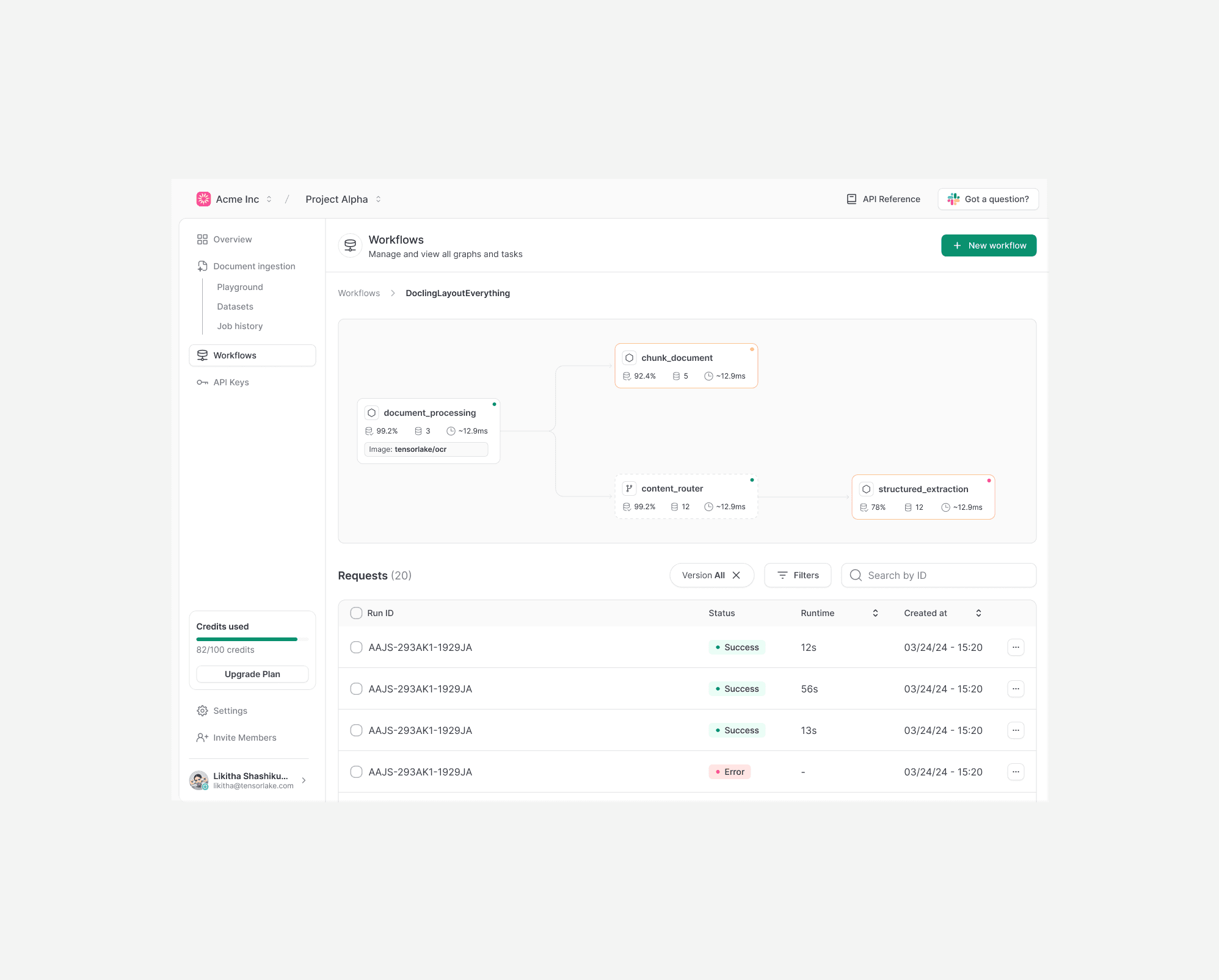The height and width of the screenshot is (980, 1219).
Task: Check the box for the 56s run
Action: tap(356, 689)
